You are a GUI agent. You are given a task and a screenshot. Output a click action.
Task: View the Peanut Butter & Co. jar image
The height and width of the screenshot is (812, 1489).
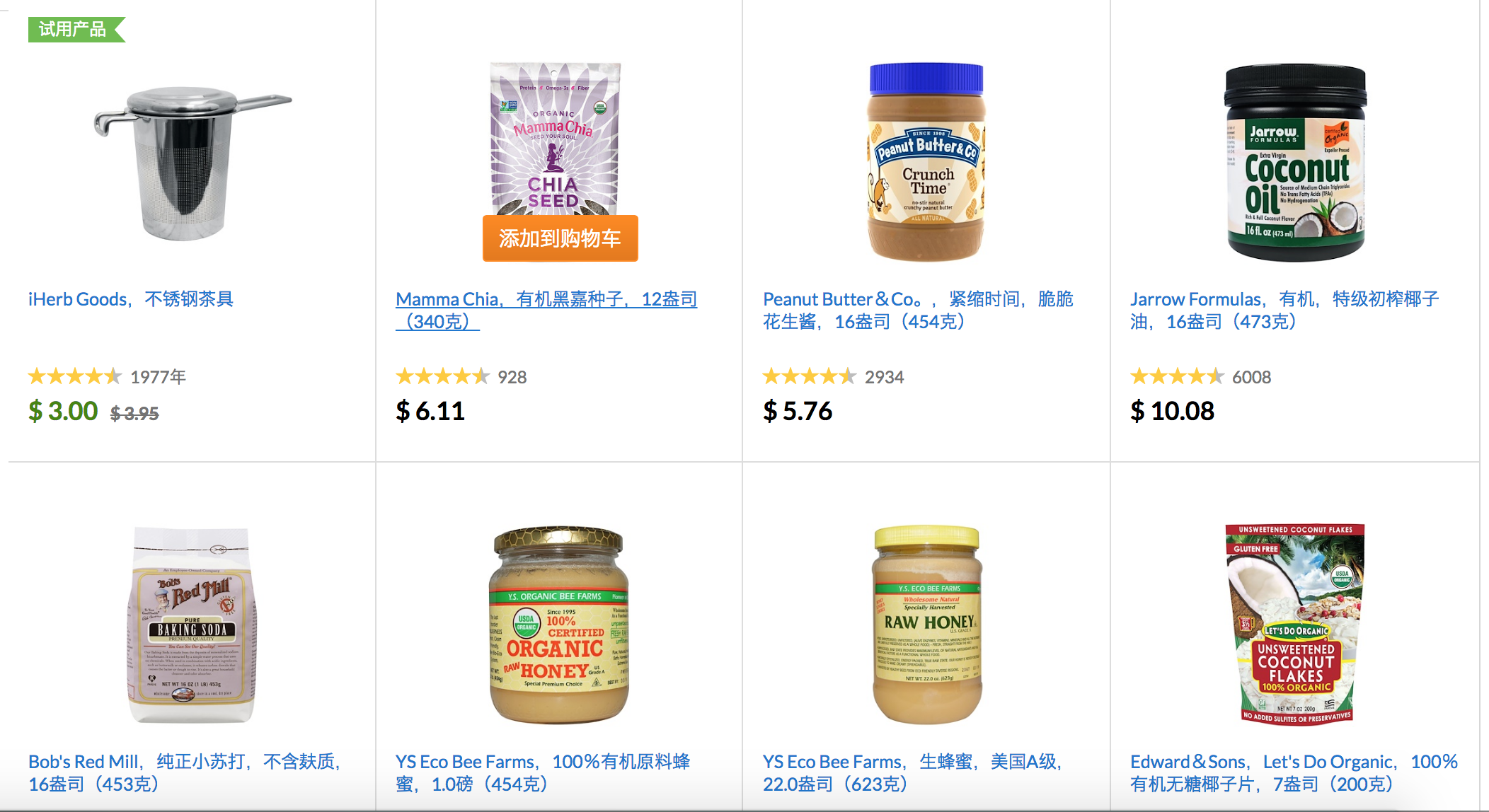(x=926, y=163)
